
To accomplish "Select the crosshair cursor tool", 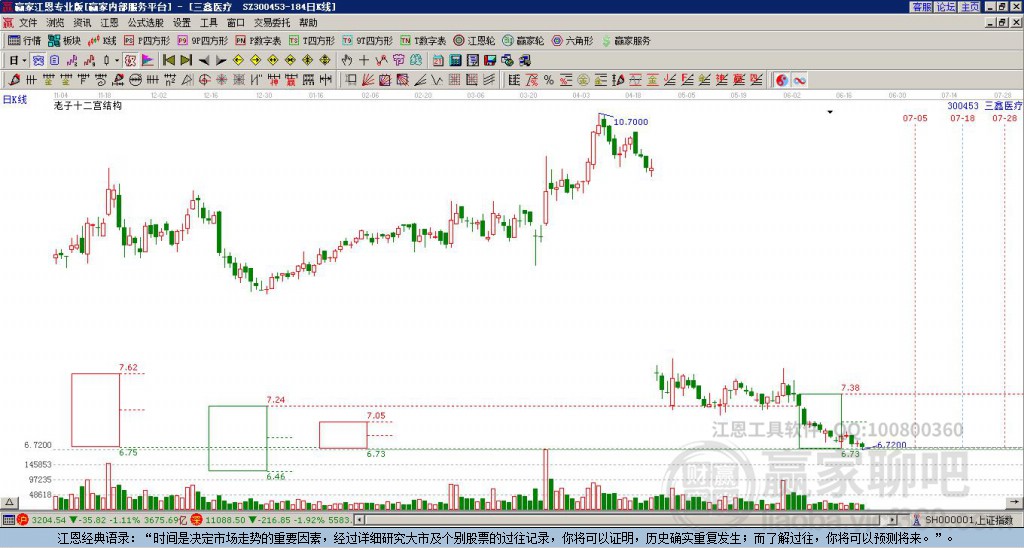I will [x=364, y=61].
